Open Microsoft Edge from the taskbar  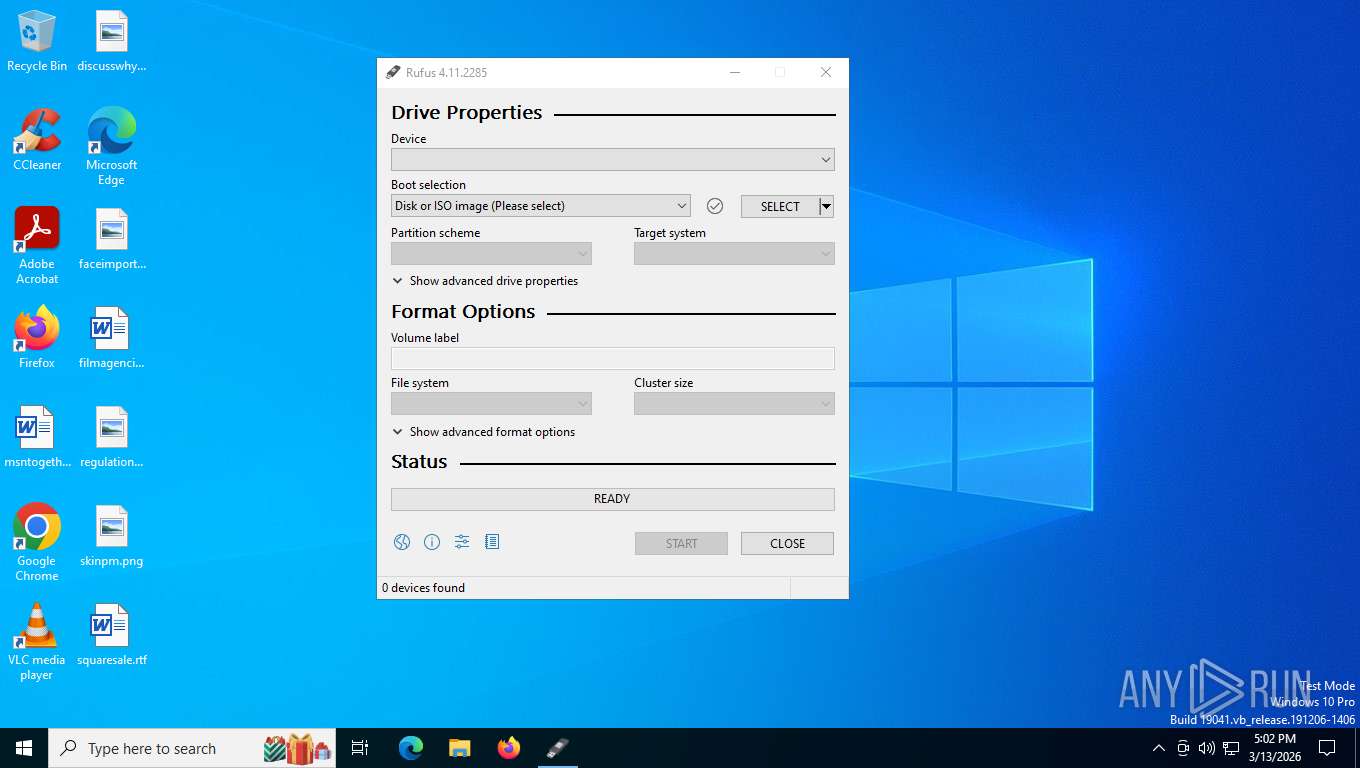(411, 748)
